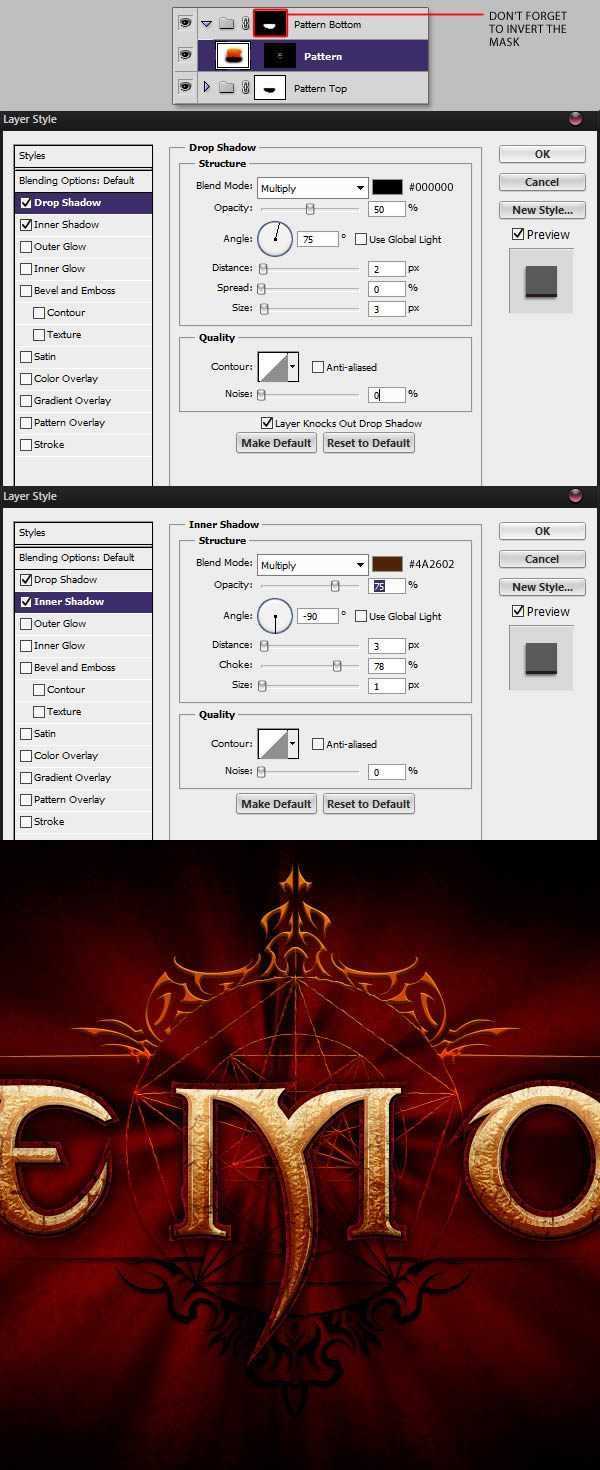Click the link icon on Pattern Top
600x1470 pixels.
click(x=245, y=88)
